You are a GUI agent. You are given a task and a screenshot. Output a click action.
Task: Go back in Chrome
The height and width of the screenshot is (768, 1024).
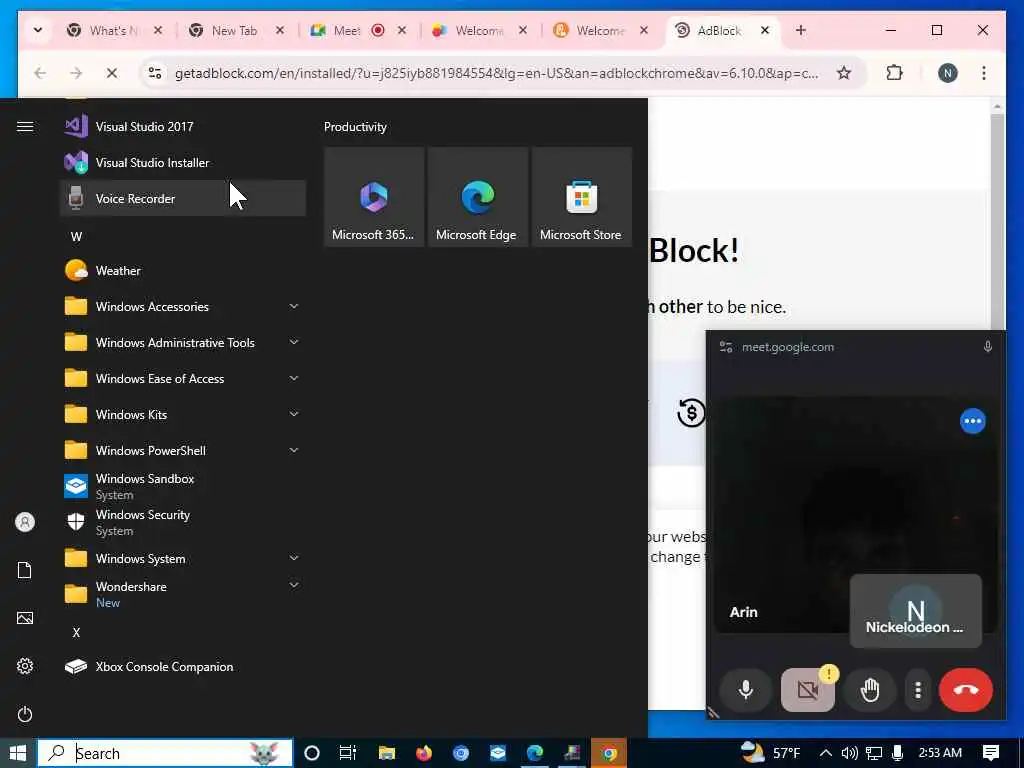[x=40, y=73]
